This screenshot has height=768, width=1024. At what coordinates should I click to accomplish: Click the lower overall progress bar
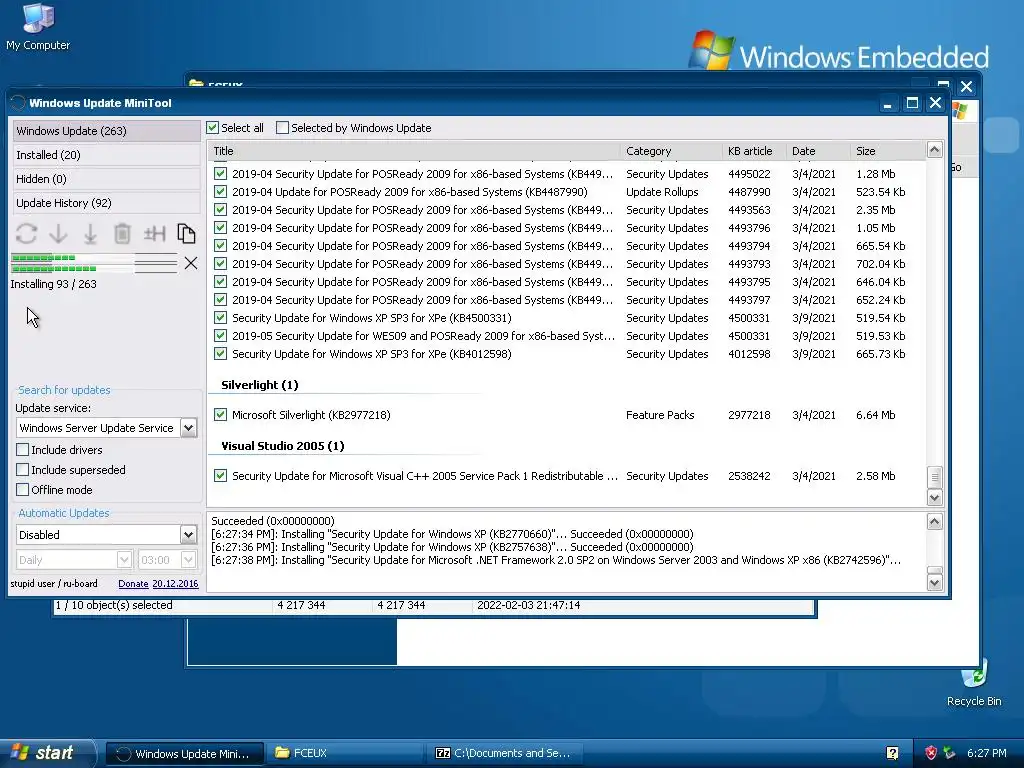click(x=94, y=268)
